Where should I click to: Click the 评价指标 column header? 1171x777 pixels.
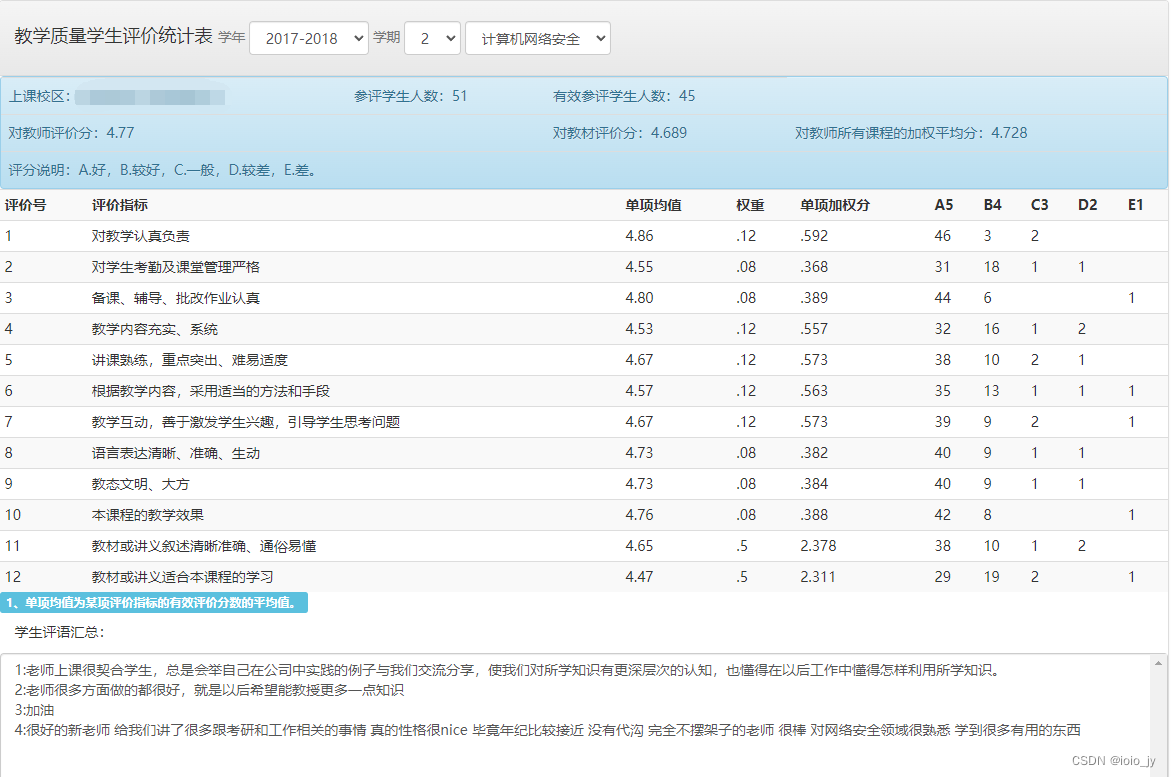[x=119, y=205]
